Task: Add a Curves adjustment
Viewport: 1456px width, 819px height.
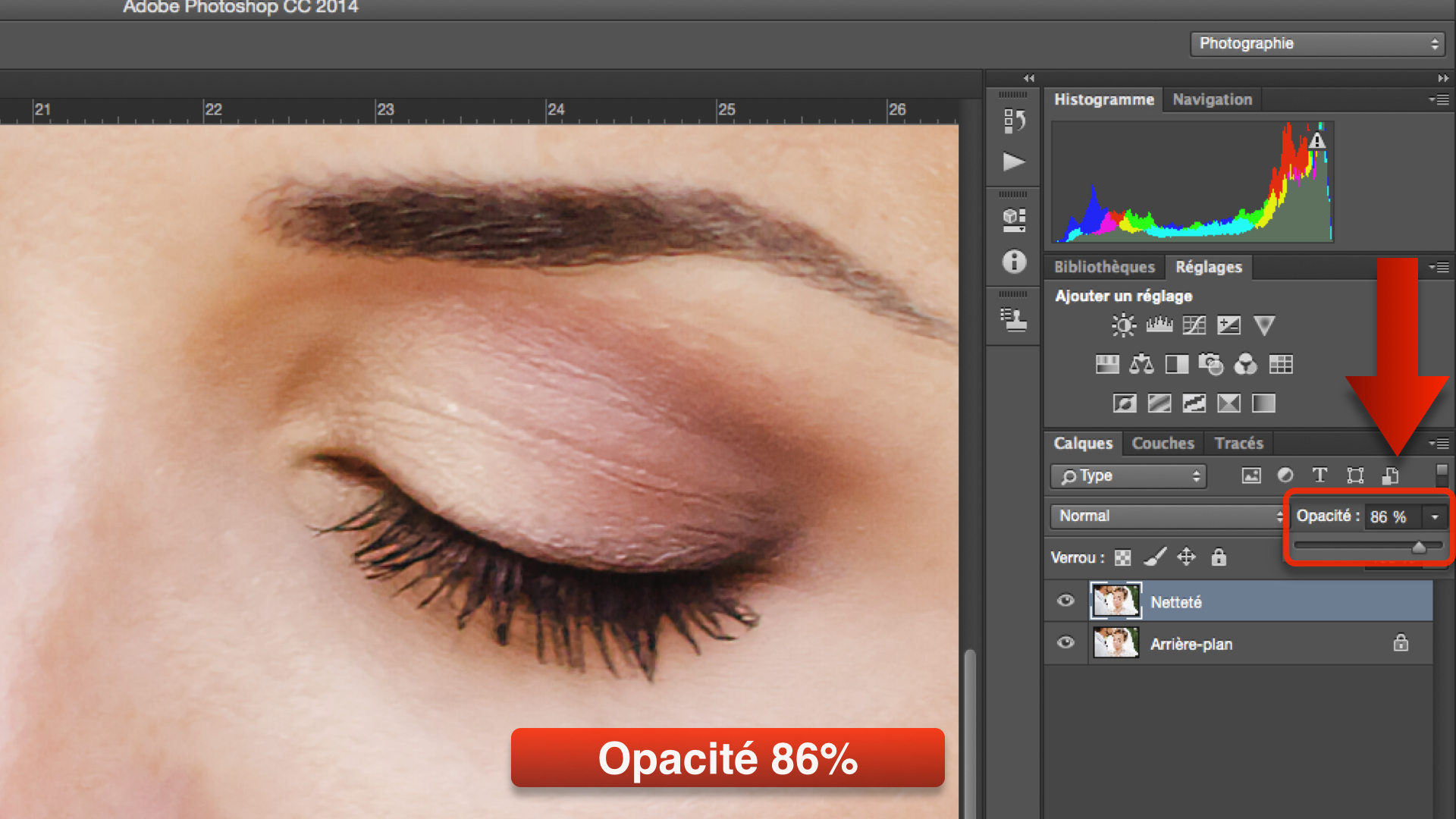Action: pyautogui.click(x=1194, y=325)
